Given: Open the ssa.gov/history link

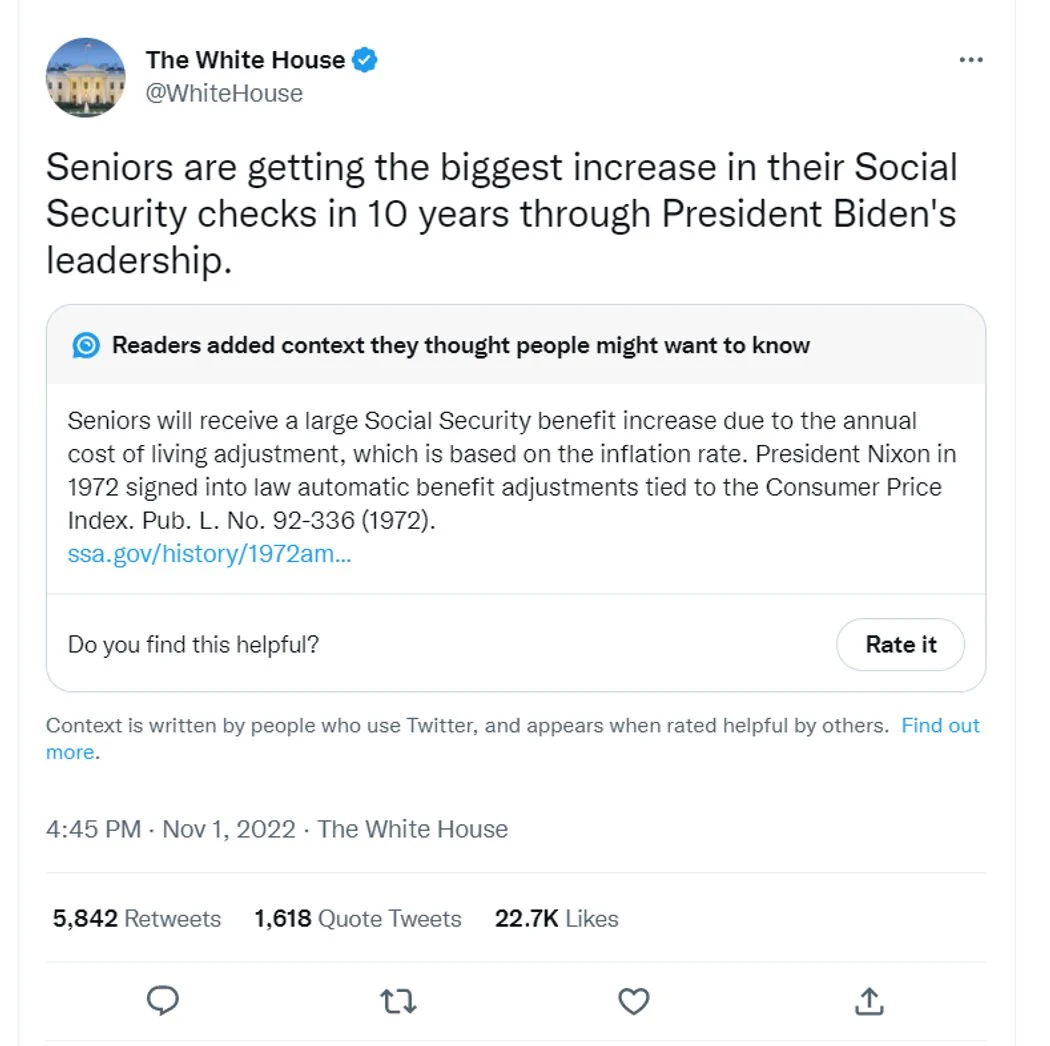Looking at the screenshot, I should pos(209,555).
